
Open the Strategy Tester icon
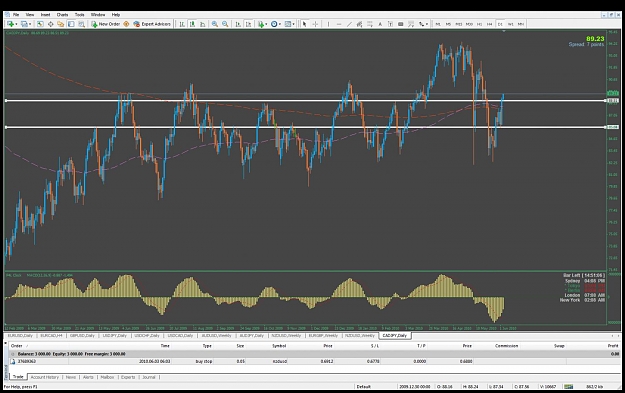[81, 24]
